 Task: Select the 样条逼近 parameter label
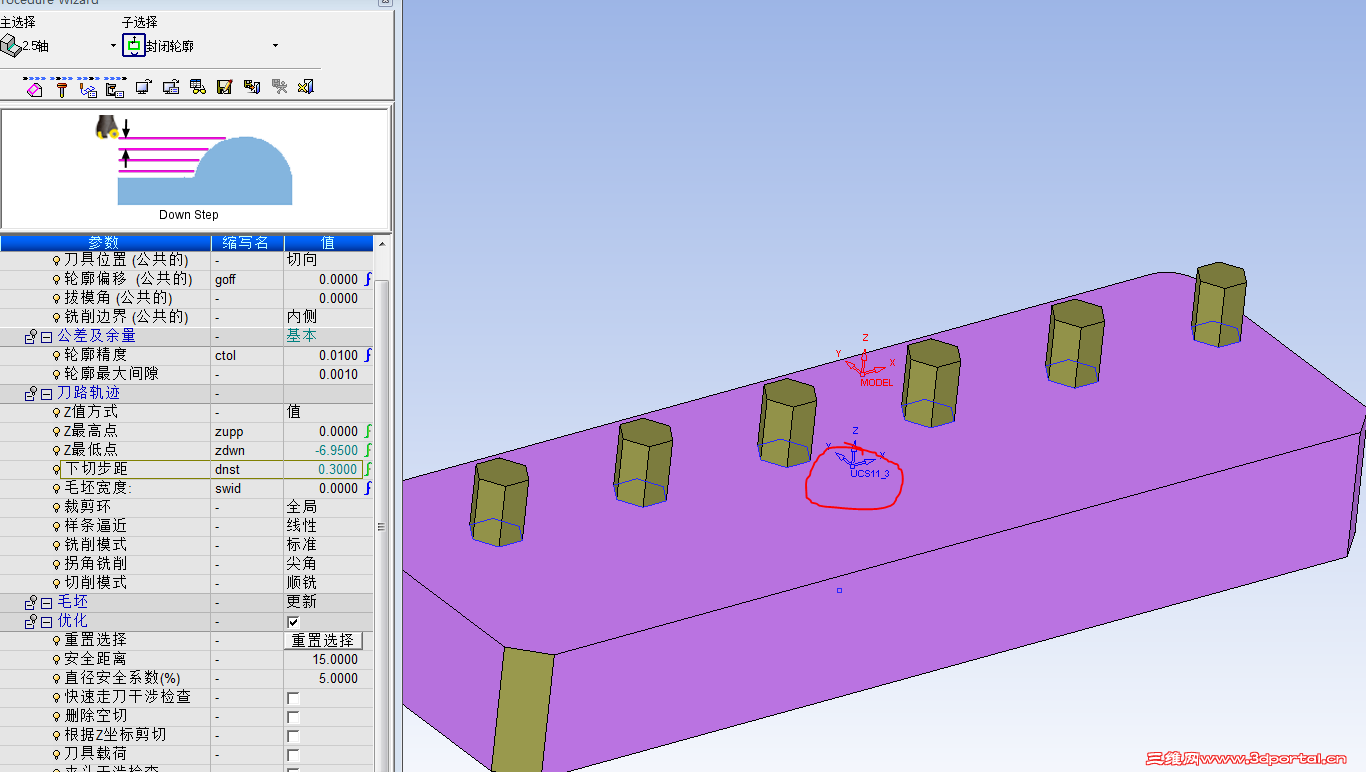coord(96,526)
